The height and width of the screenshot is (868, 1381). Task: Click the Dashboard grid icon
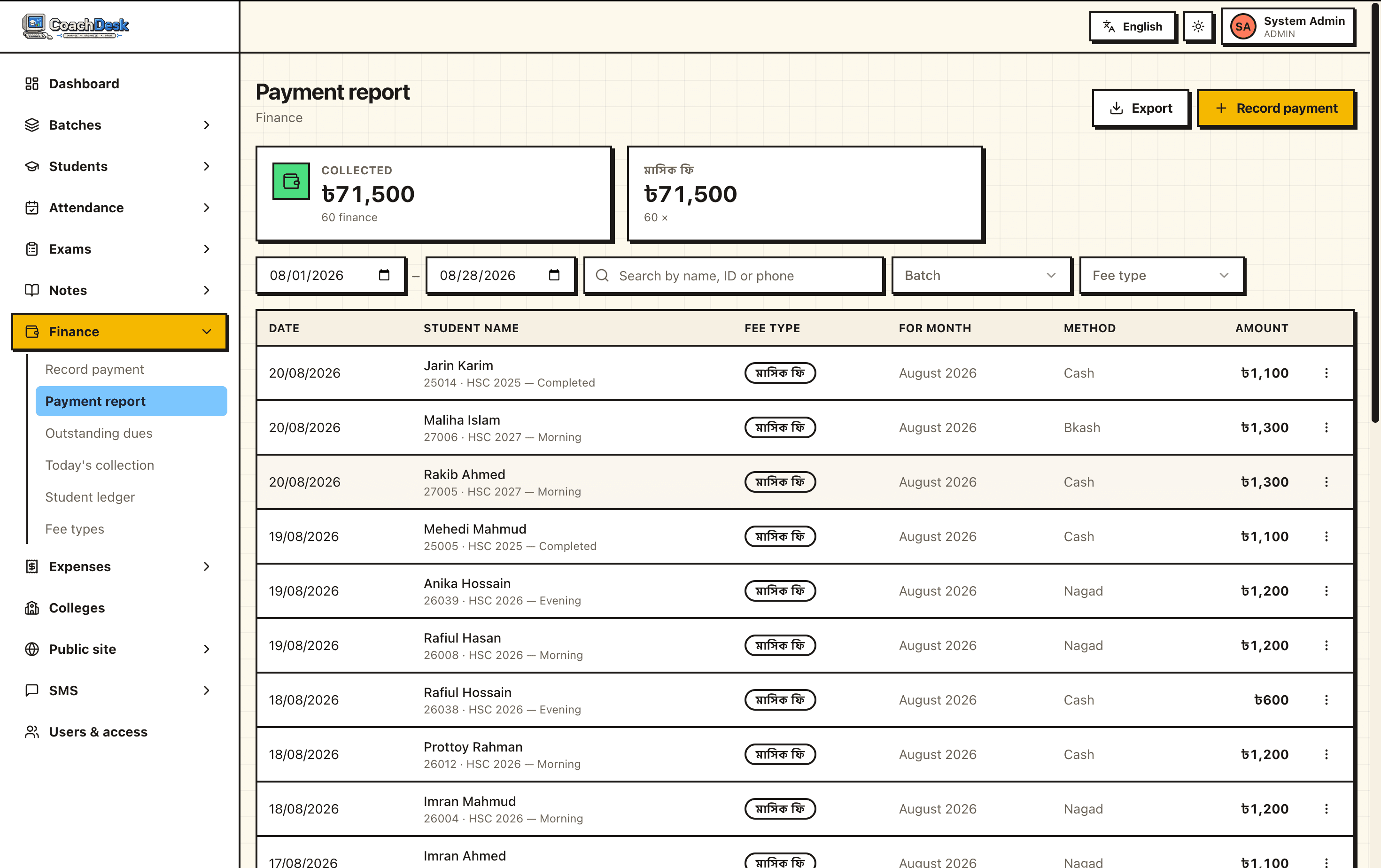pyautogui.click(x=32, y=84)
